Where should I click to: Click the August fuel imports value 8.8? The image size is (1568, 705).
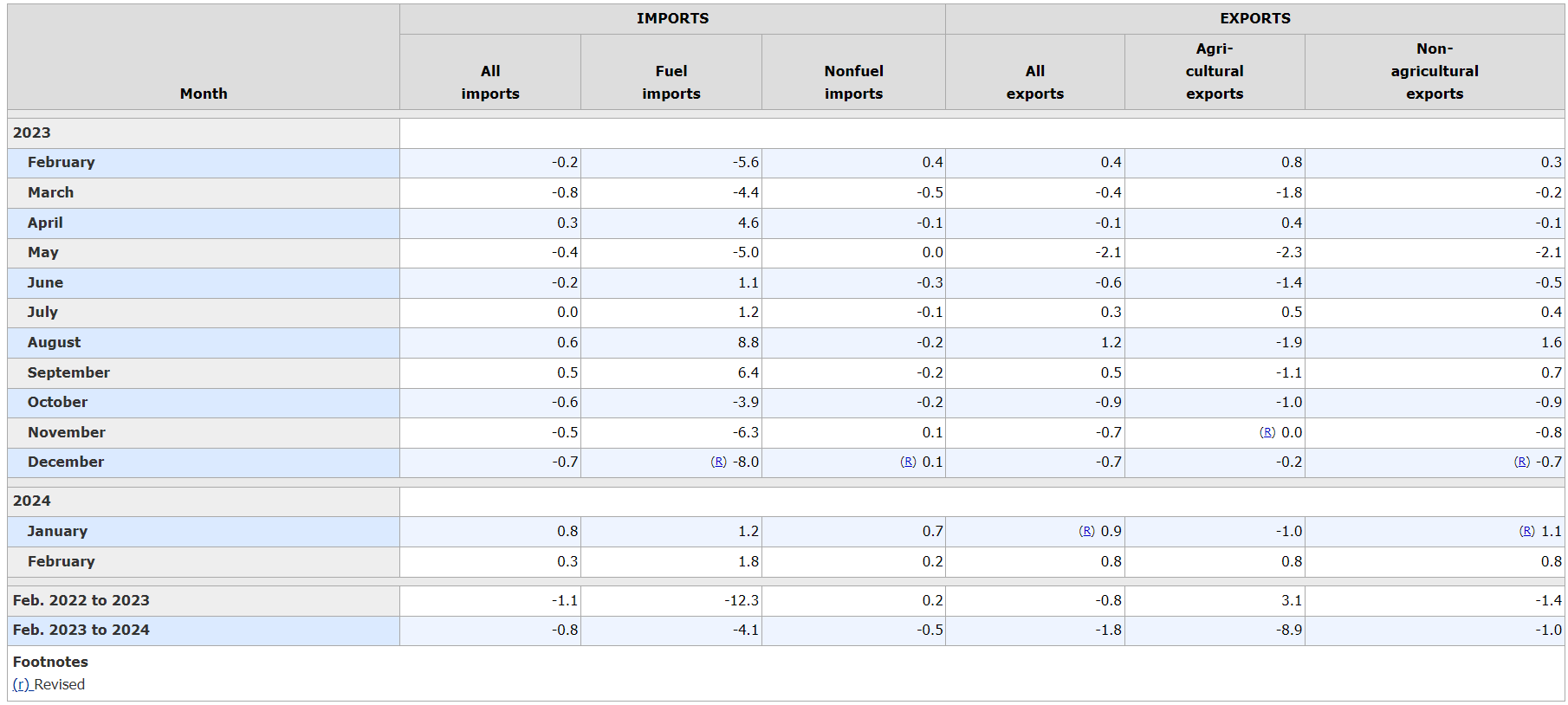(748, 342)
